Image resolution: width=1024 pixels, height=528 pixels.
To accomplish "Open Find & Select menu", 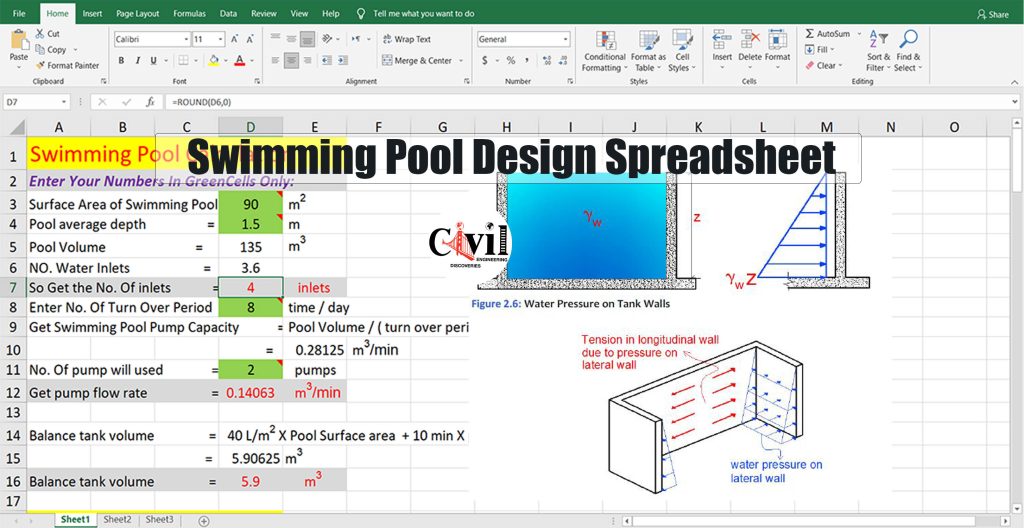I will [x=908, y=51].
